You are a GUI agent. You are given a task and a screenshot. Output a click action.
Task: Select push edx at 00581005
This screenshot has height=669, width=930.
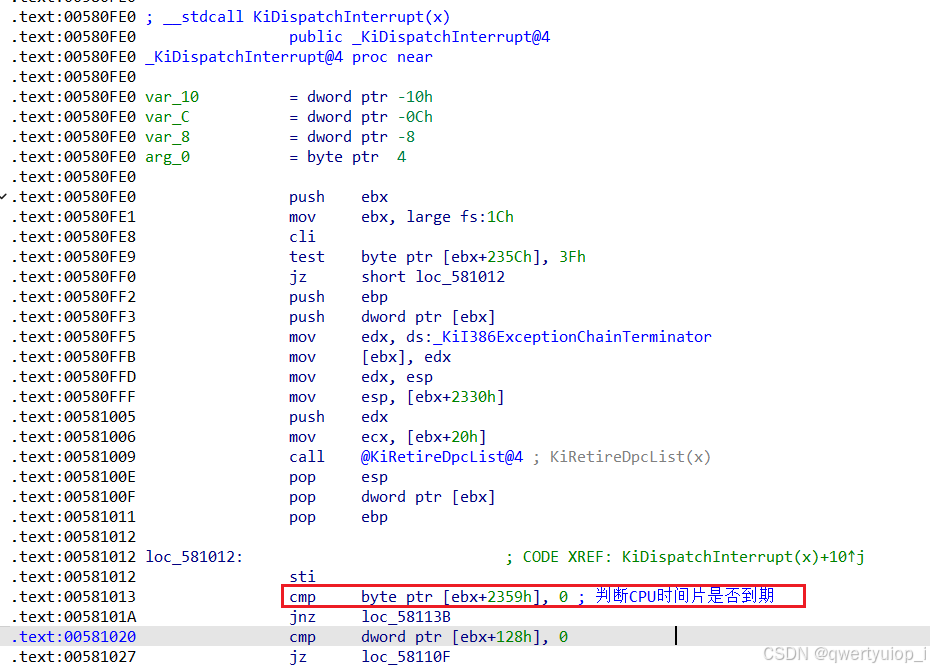tap(338, 417)
